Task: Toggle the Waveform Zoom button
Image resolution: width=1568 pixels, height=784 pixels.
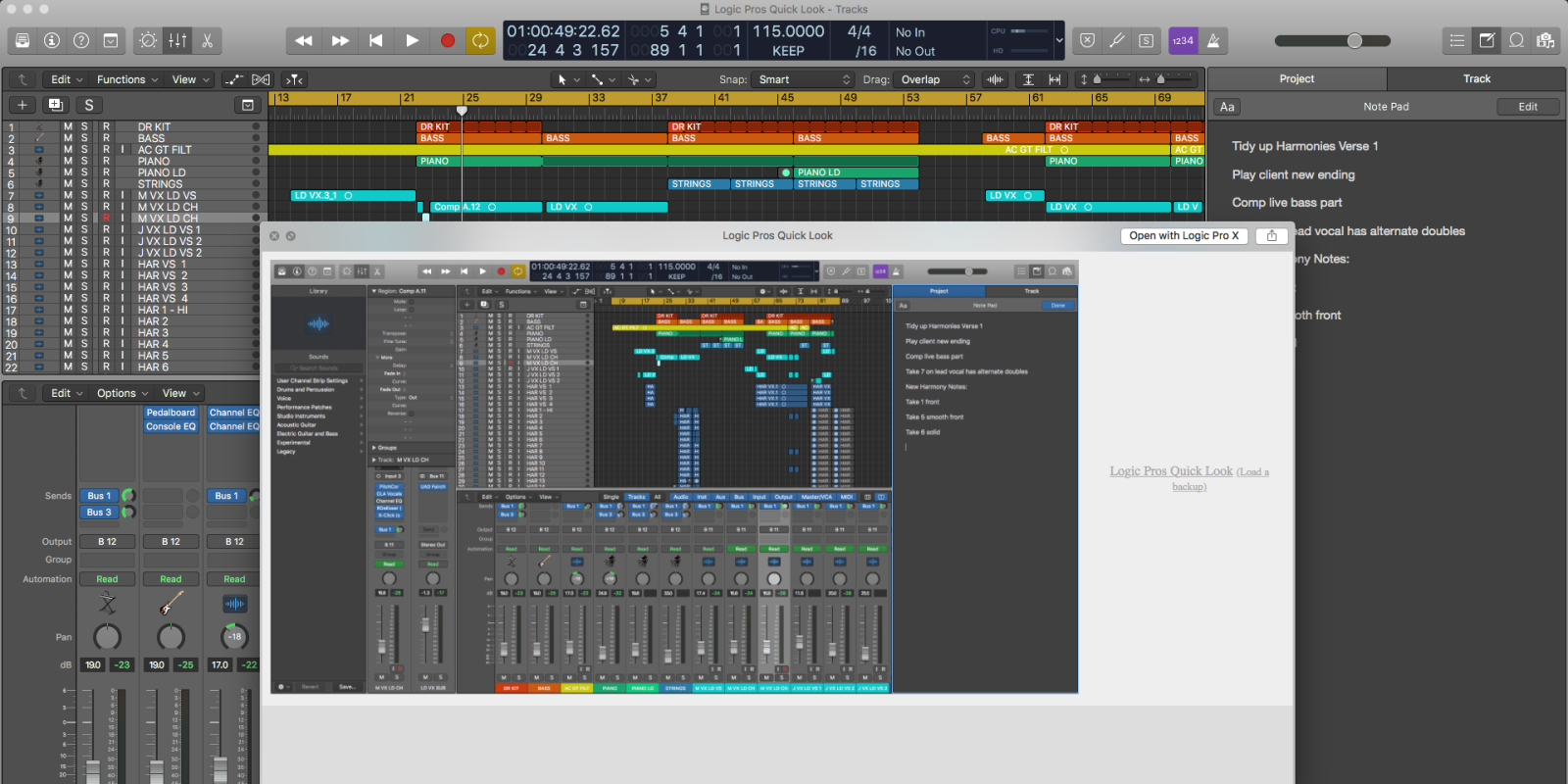Action: pos(996,79)
